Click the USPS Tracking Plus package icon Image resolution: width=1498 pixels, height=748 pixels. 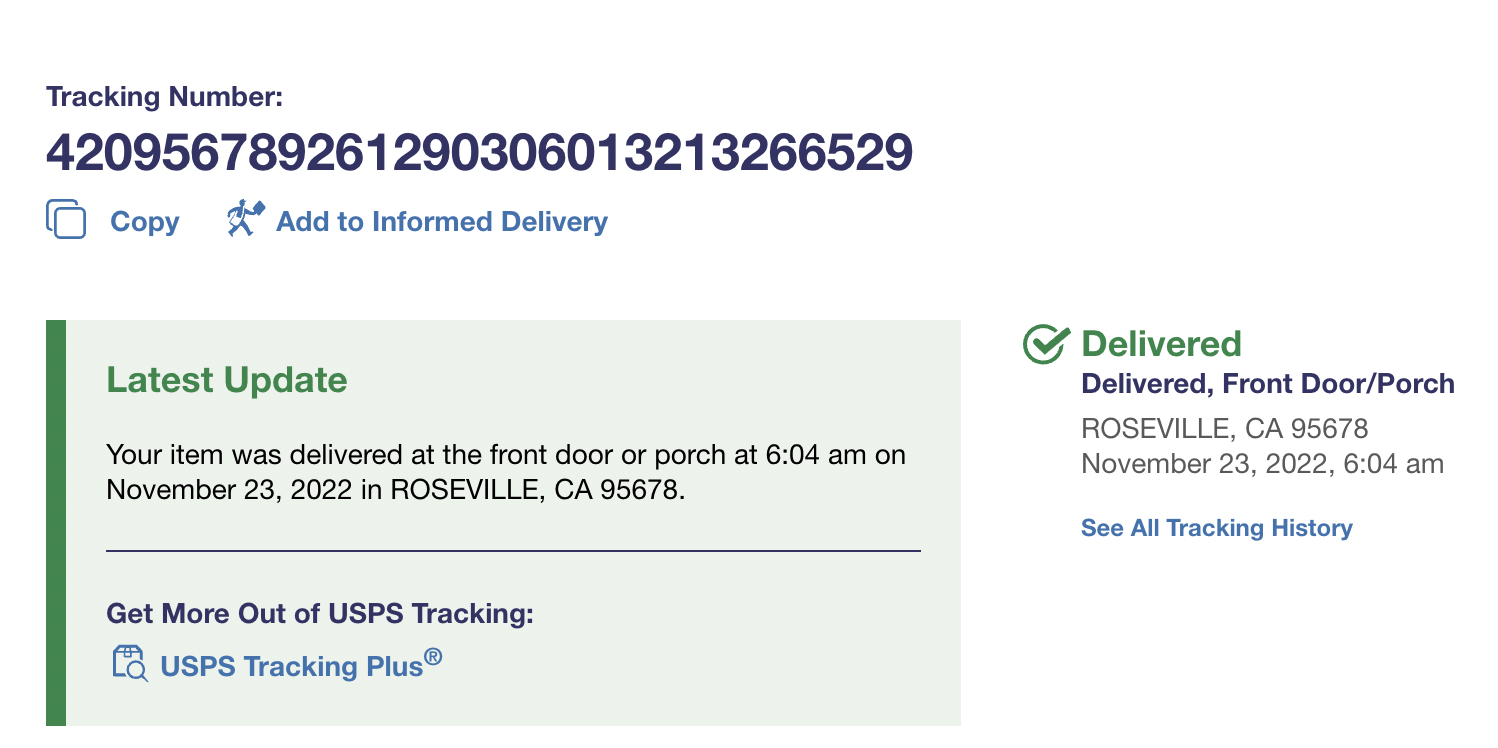tap(129, 663)
